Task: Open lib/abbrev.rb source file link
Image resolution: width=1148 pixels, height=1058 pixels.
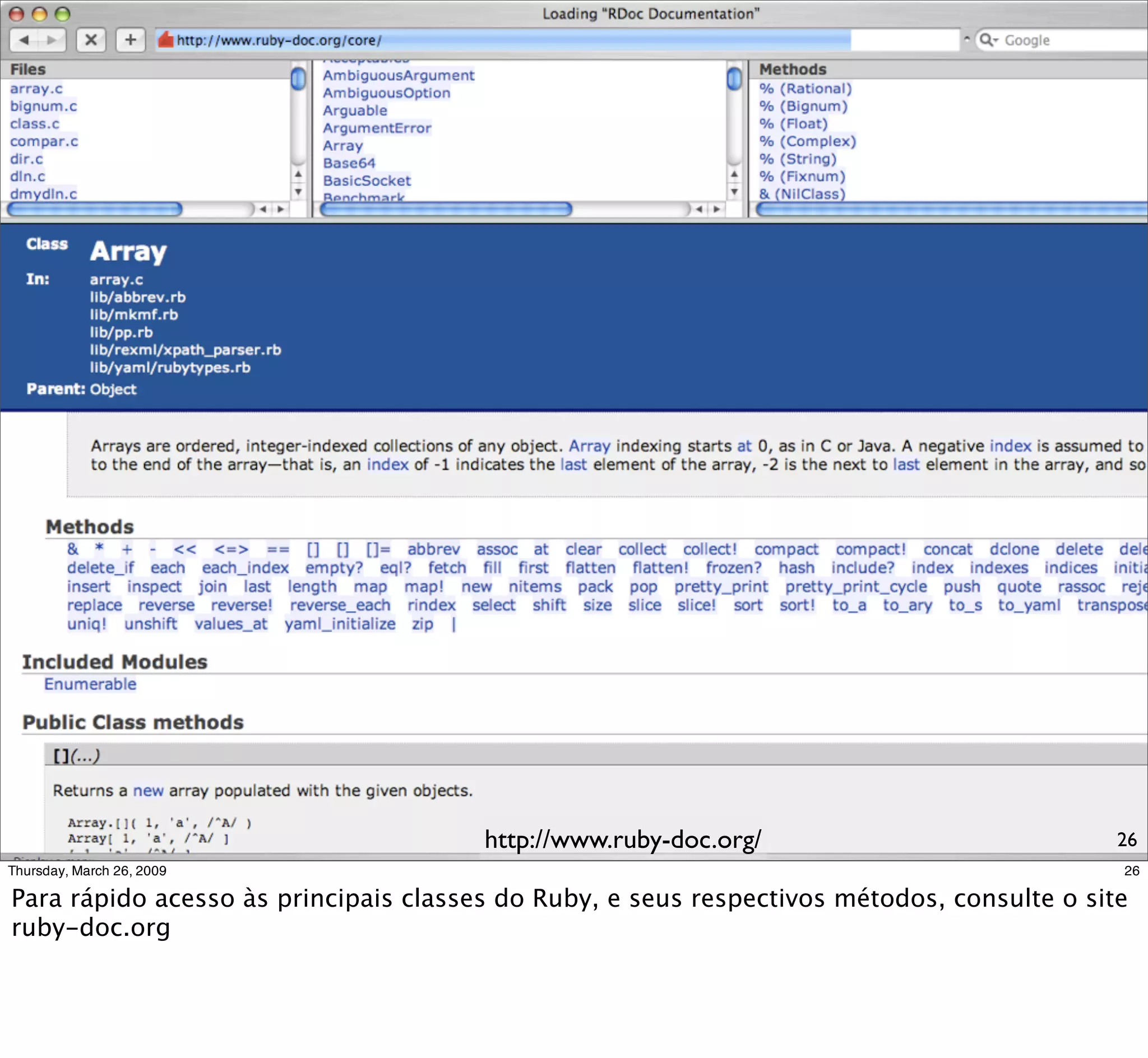Action: [137, 297]
